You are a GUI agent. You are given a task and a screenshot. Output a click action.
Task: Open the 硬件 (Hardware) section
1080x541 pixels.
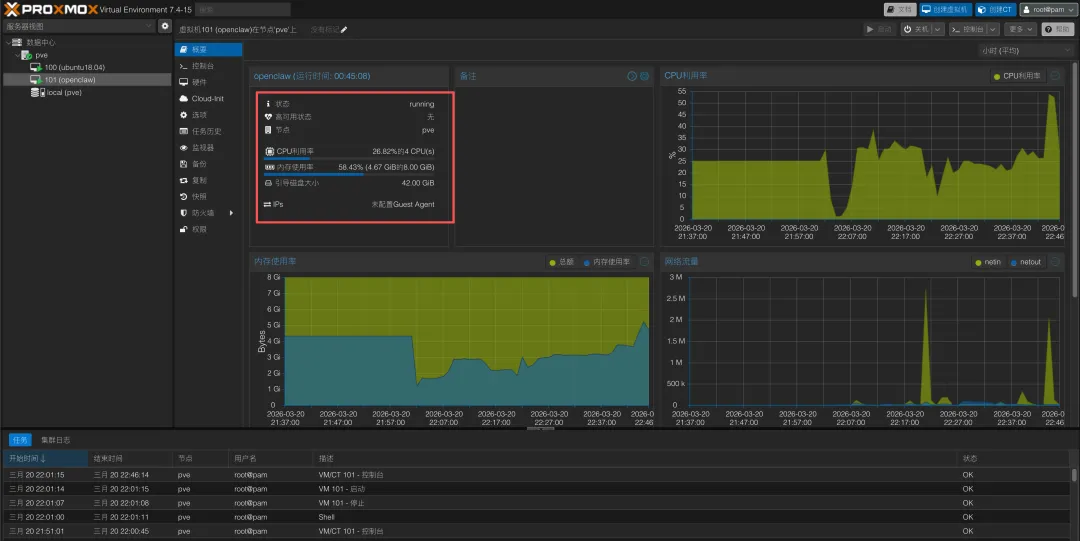click(x=199, y=82)
